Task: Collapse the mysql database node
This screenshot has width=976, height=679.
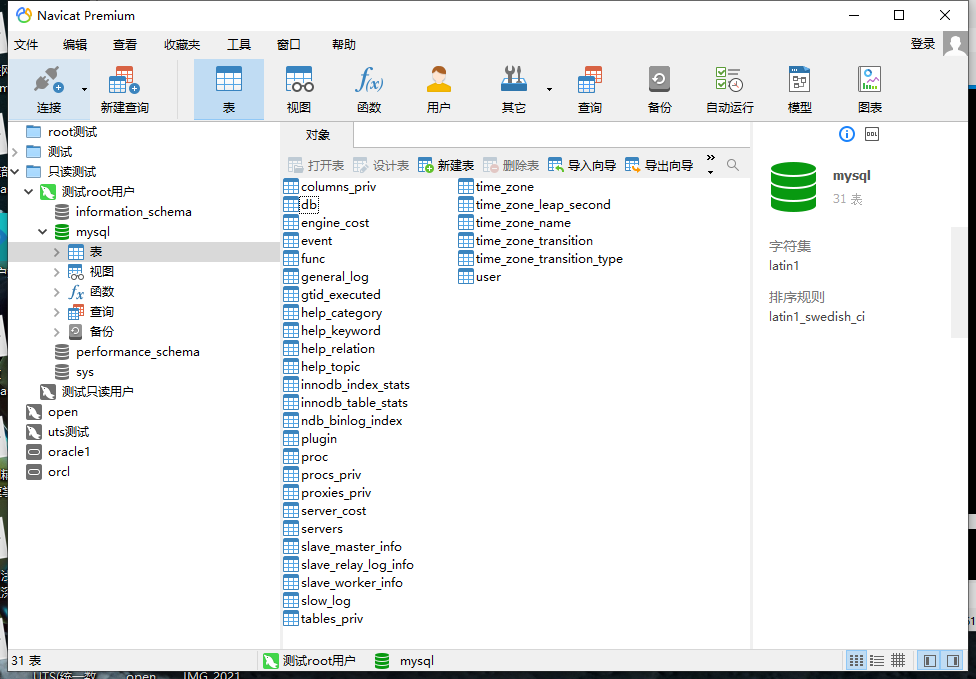Action: tap(42, 232)
